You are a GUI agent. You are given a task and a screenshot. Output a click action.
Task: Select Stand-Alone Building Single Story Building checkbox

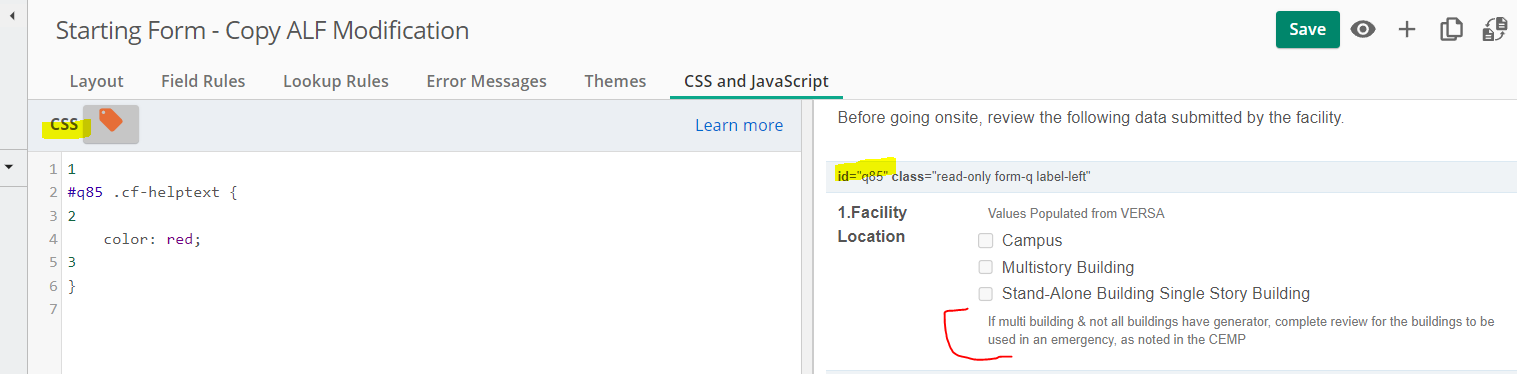tap(986, 294)
